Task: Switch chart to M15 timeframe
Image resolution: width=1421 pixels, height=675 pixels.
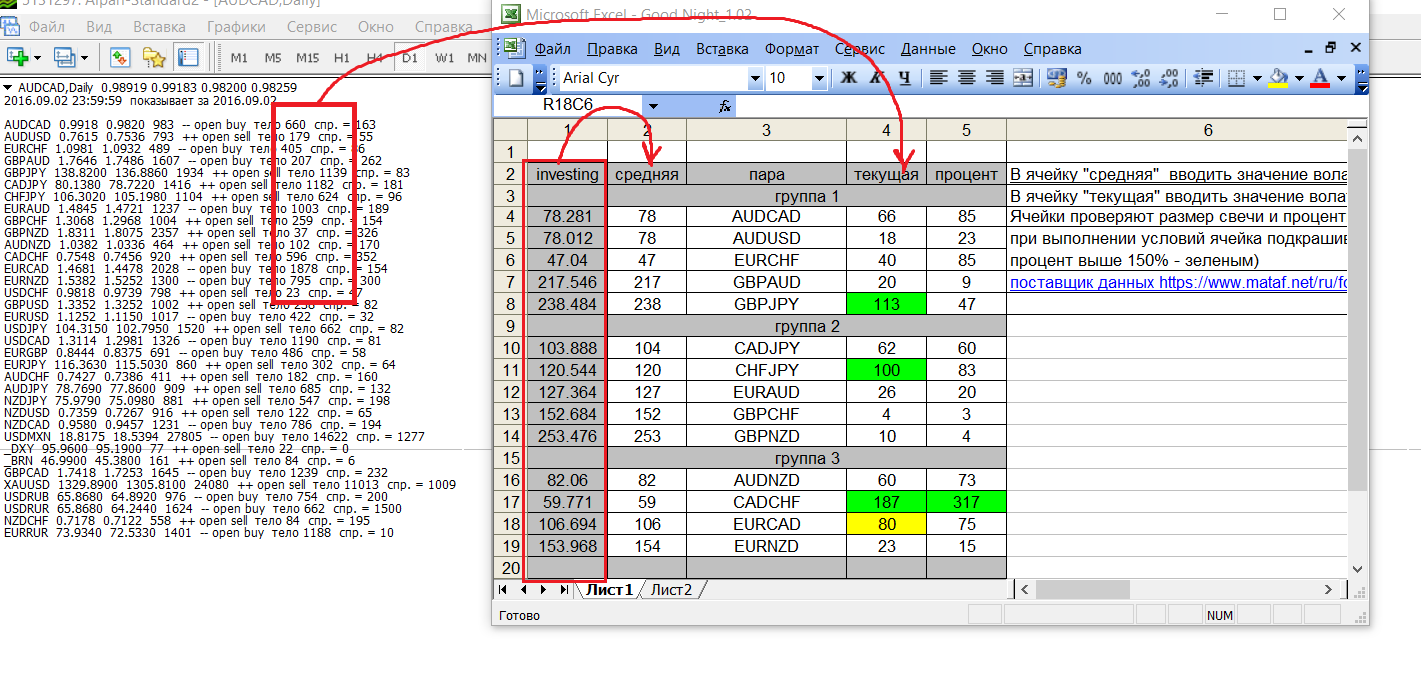Action: coord(308,58)
